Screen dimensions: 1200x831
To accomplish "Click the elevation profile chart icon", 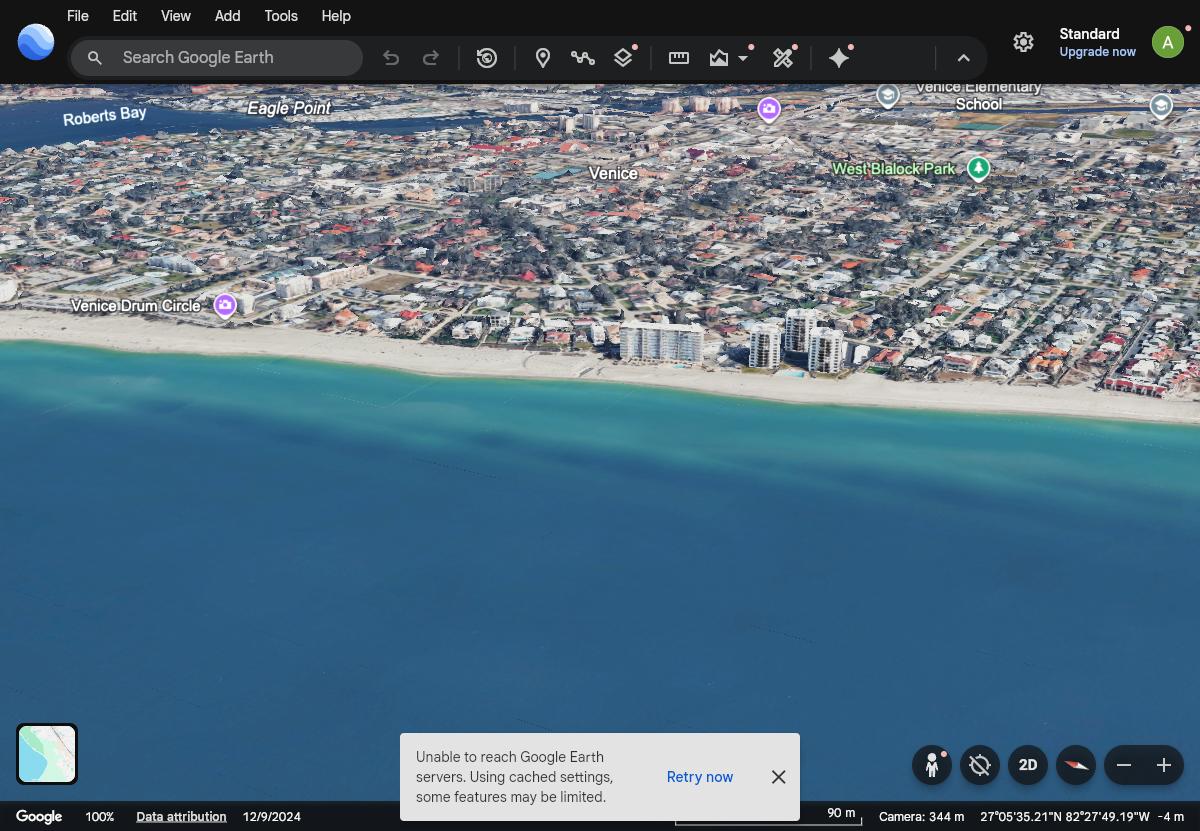I will coord(719,58).
